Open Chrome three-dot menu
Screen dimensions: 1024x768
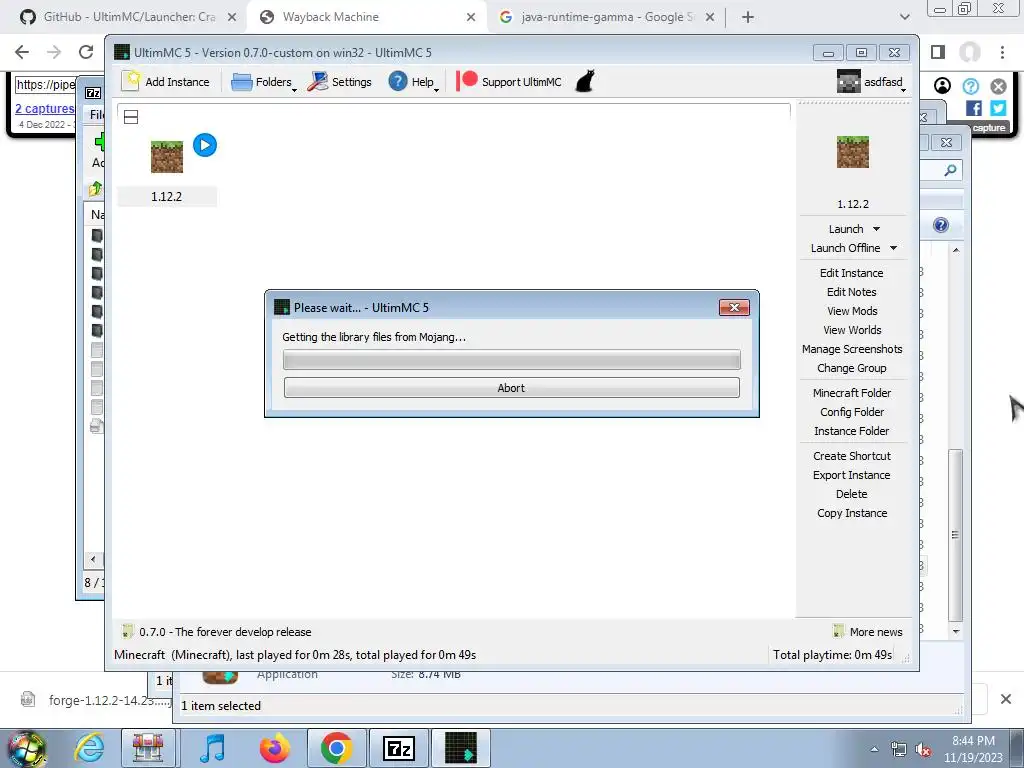1002,52
